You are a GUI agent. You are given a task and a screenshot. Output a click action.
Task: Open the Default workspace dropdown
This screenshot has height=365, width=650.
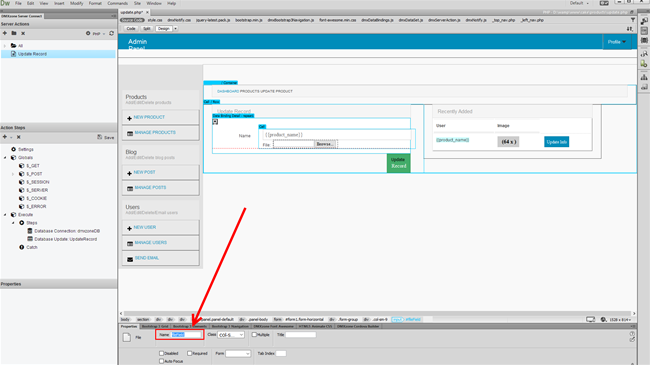click(x=580, y=3)
